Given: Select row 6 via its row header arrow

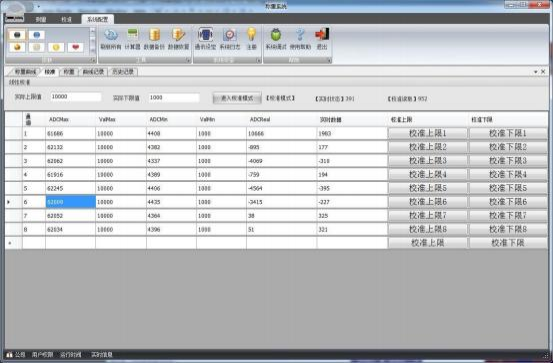Looking at the screenshot, I should point(13,202).
